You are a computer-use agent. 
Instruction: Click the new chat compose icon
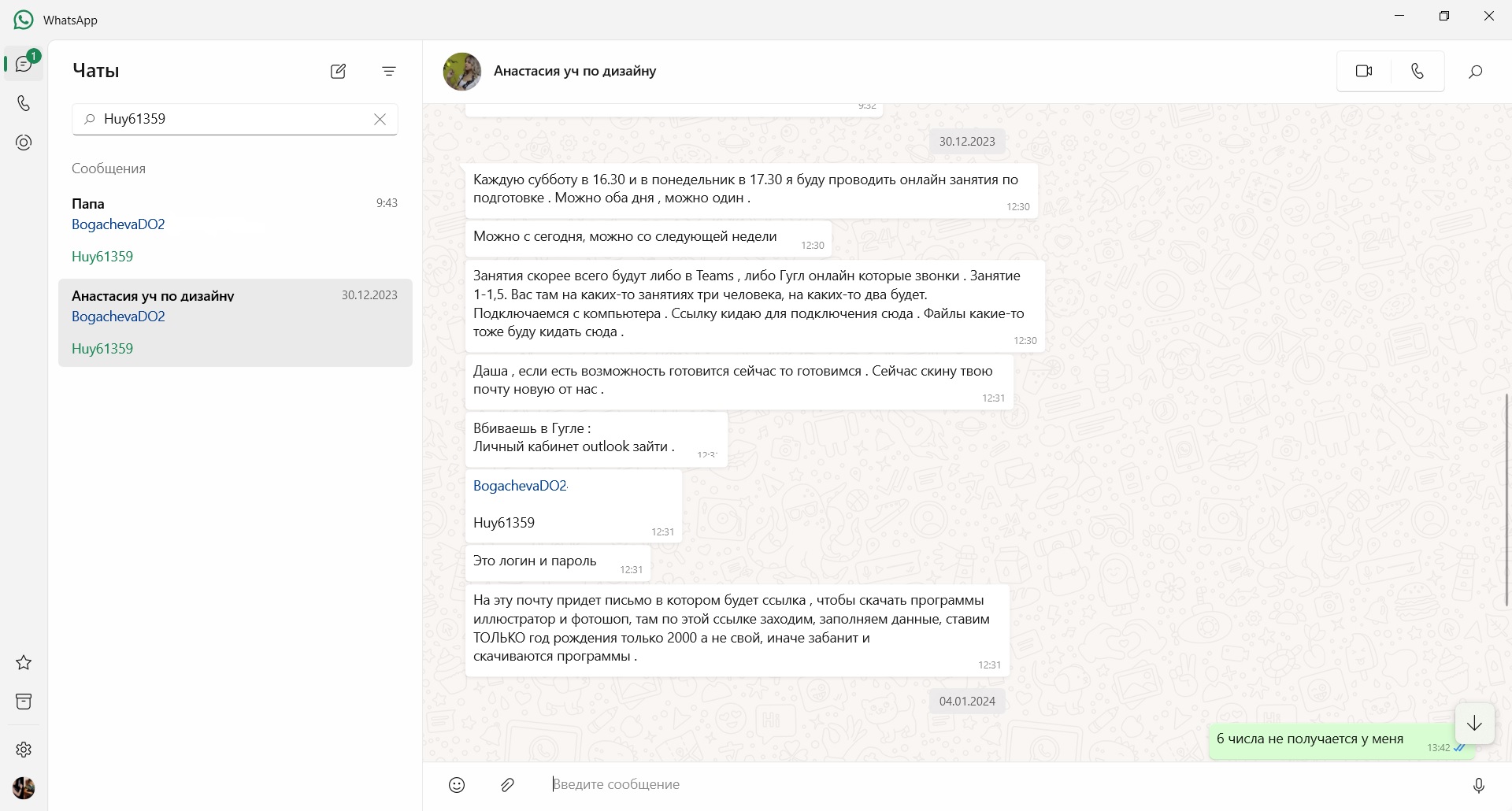pyautogui.click(x=338, y=71)
